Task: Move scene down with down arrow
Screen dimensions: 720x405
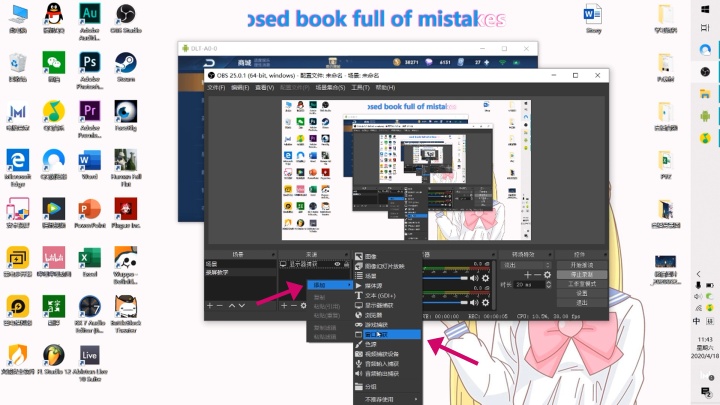Action: [242, 305]
